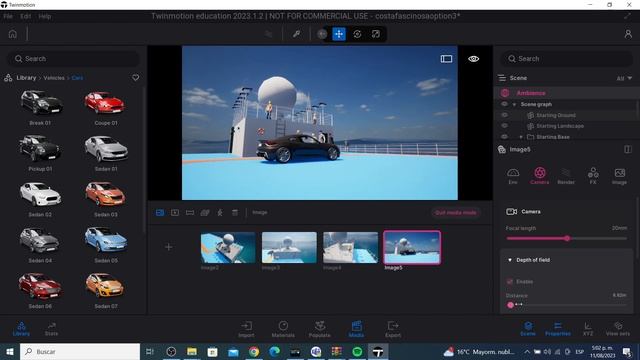Switch to the Render settings tab

566,176
